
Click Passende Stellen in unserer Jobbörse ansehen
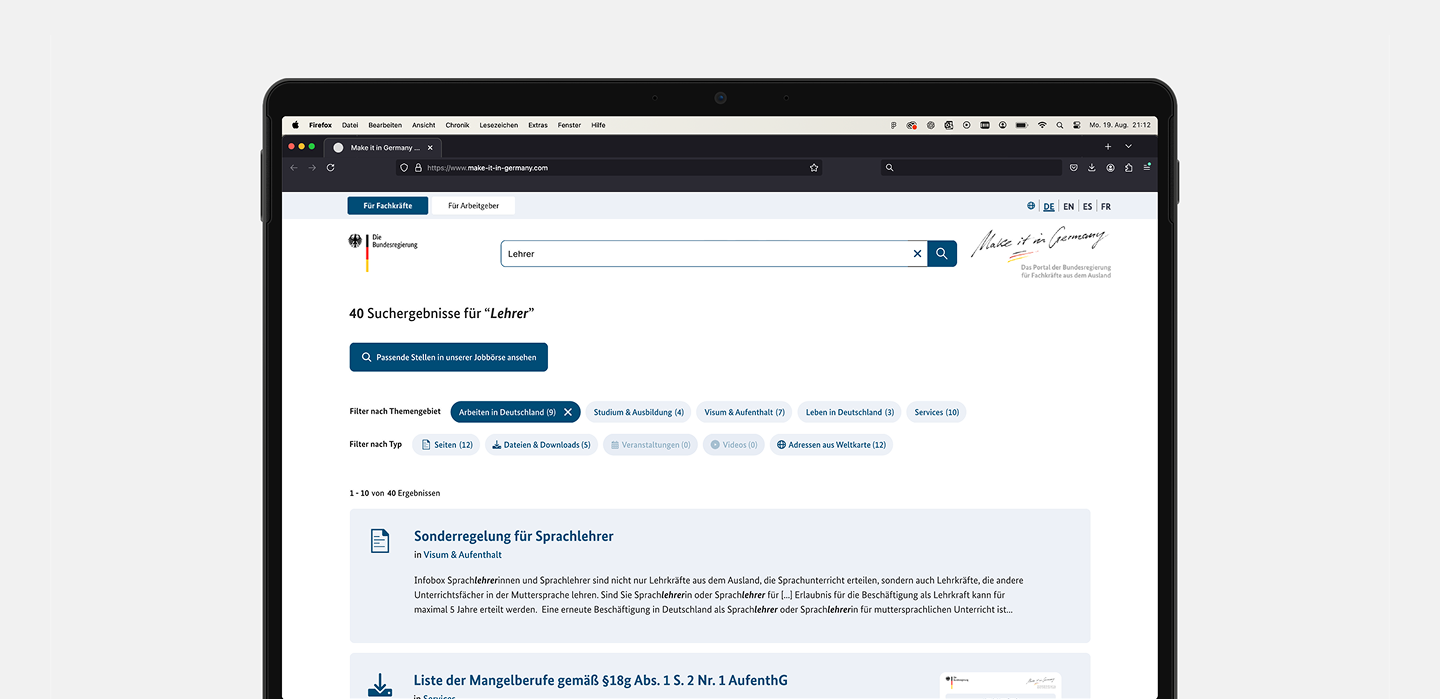tap(448, 357)
